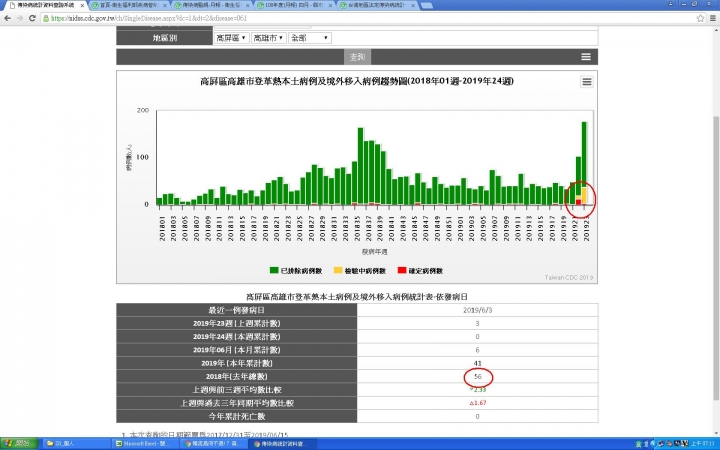720x450 pixels.
Task: Open the 高屏區 region dropdown
Action: [231, 38]
